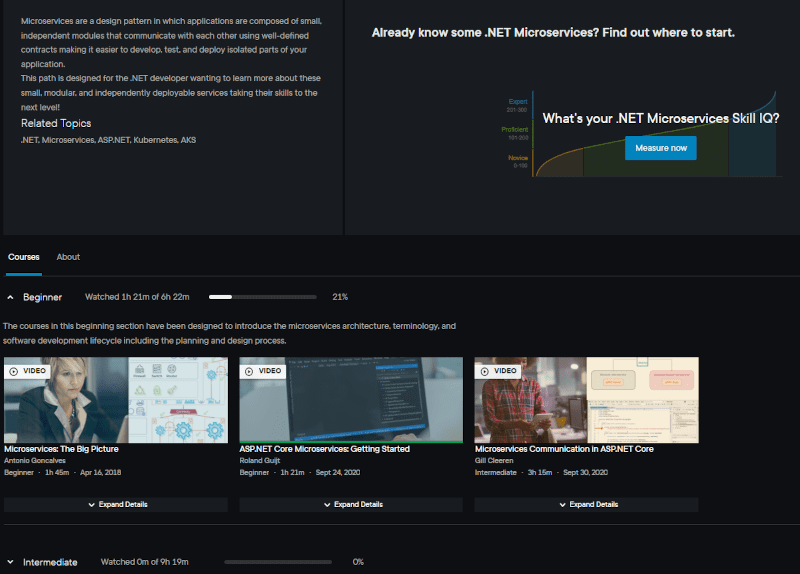The width and height of the screenshot is (800, 574).
Task: Open ASP.NET Core Microservices: Getting Started thumbnail
Action: (351, 400)
